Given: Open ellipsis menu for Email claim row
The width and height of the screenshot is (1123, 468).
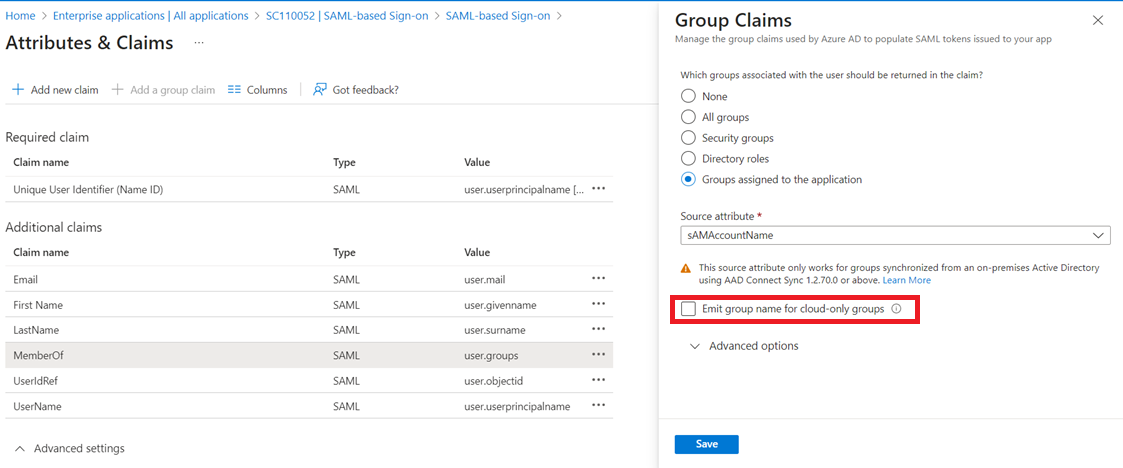Looking at the screenshot, I should 599,279.
